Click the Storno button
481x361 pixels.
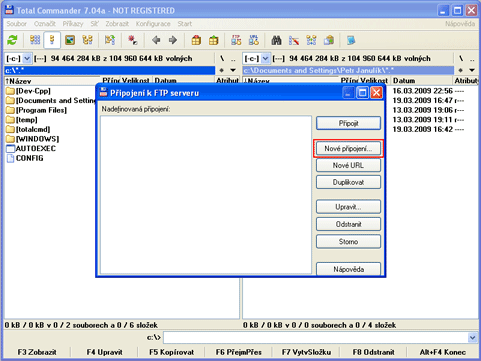[x=348, y=242]
